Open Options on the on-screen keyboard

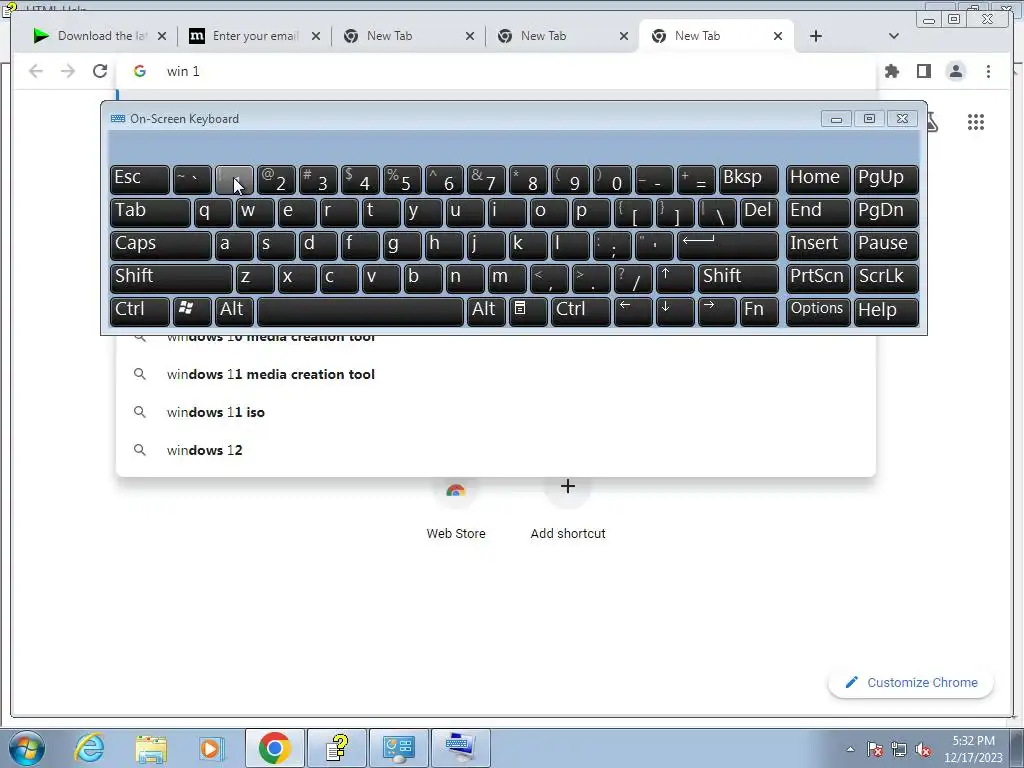pyautogui.click(x=818, y=311)
